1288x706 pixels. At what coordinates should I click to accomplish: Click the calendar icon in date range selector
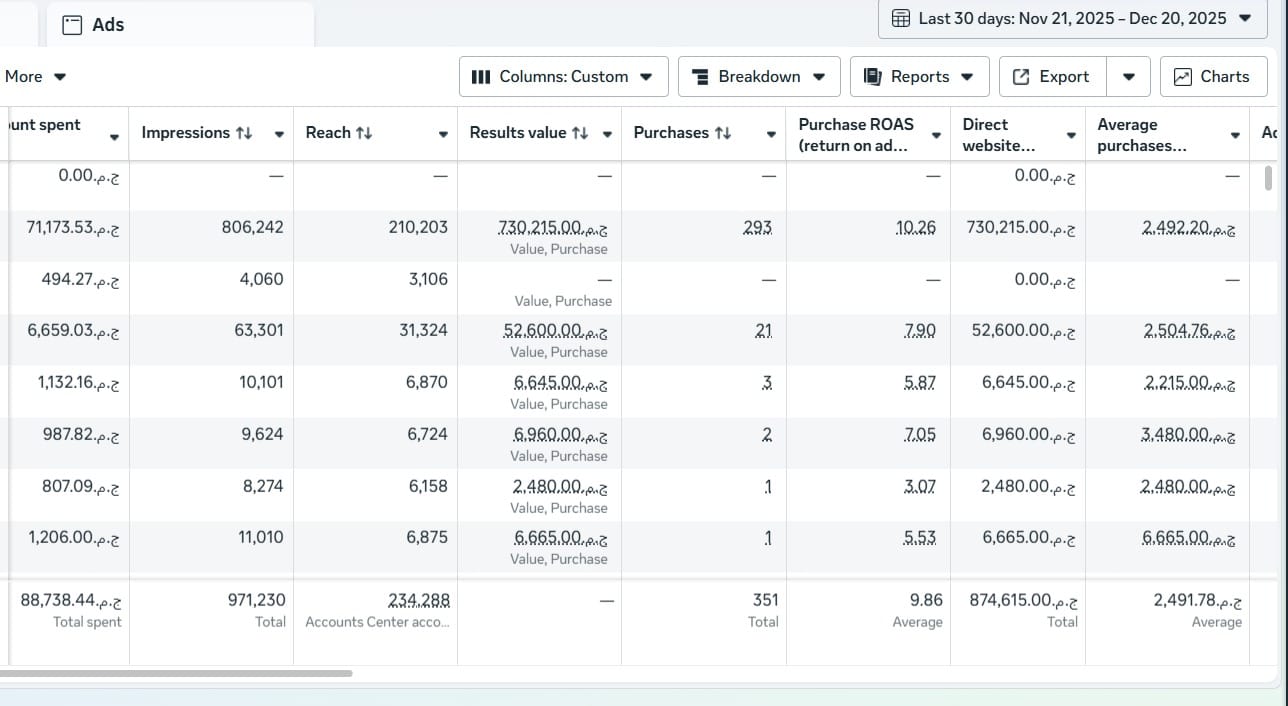pos(900,18)
